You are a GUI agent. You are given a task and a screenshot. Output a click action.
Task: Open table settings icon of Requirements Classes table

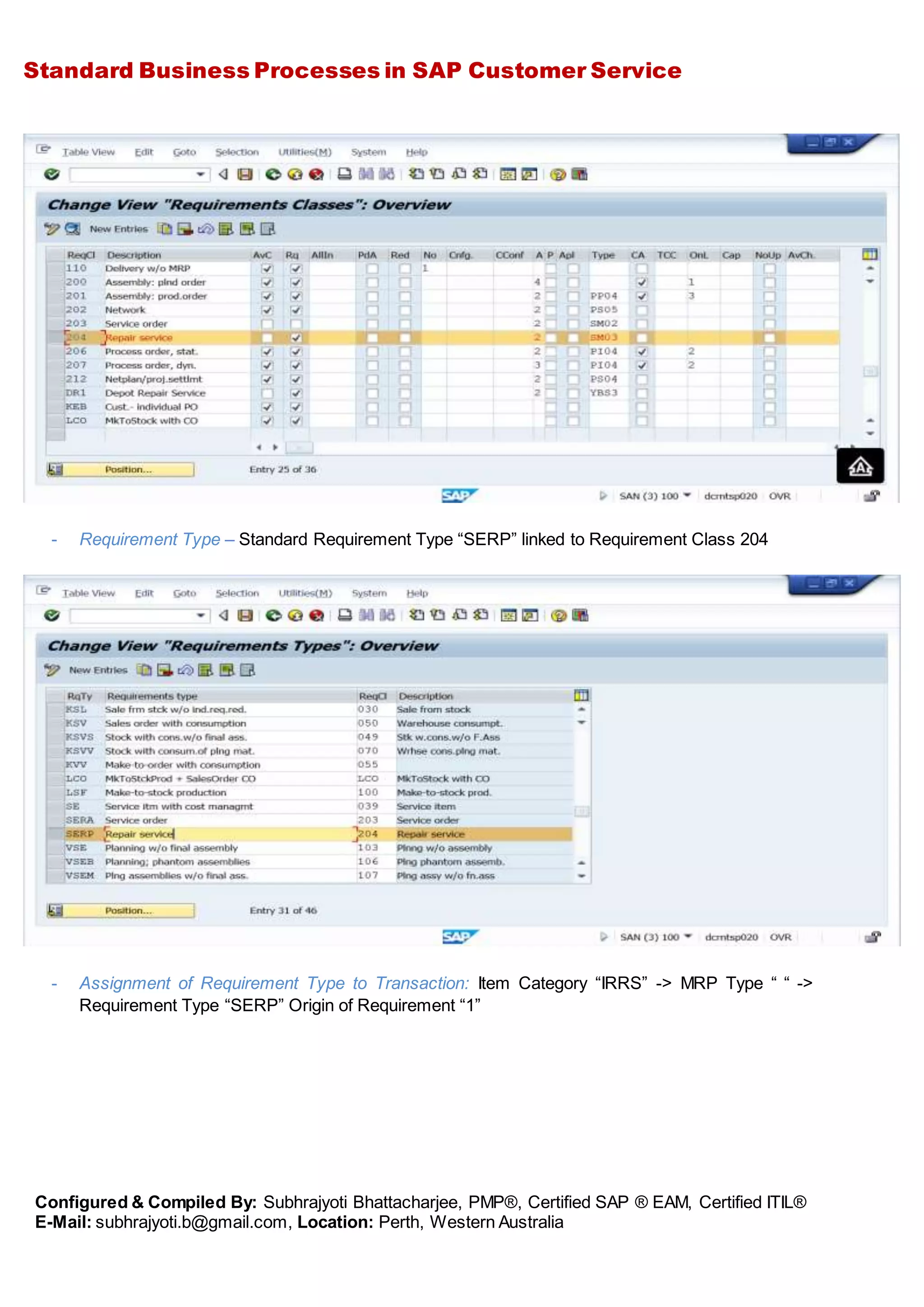(x=869, y=255)
